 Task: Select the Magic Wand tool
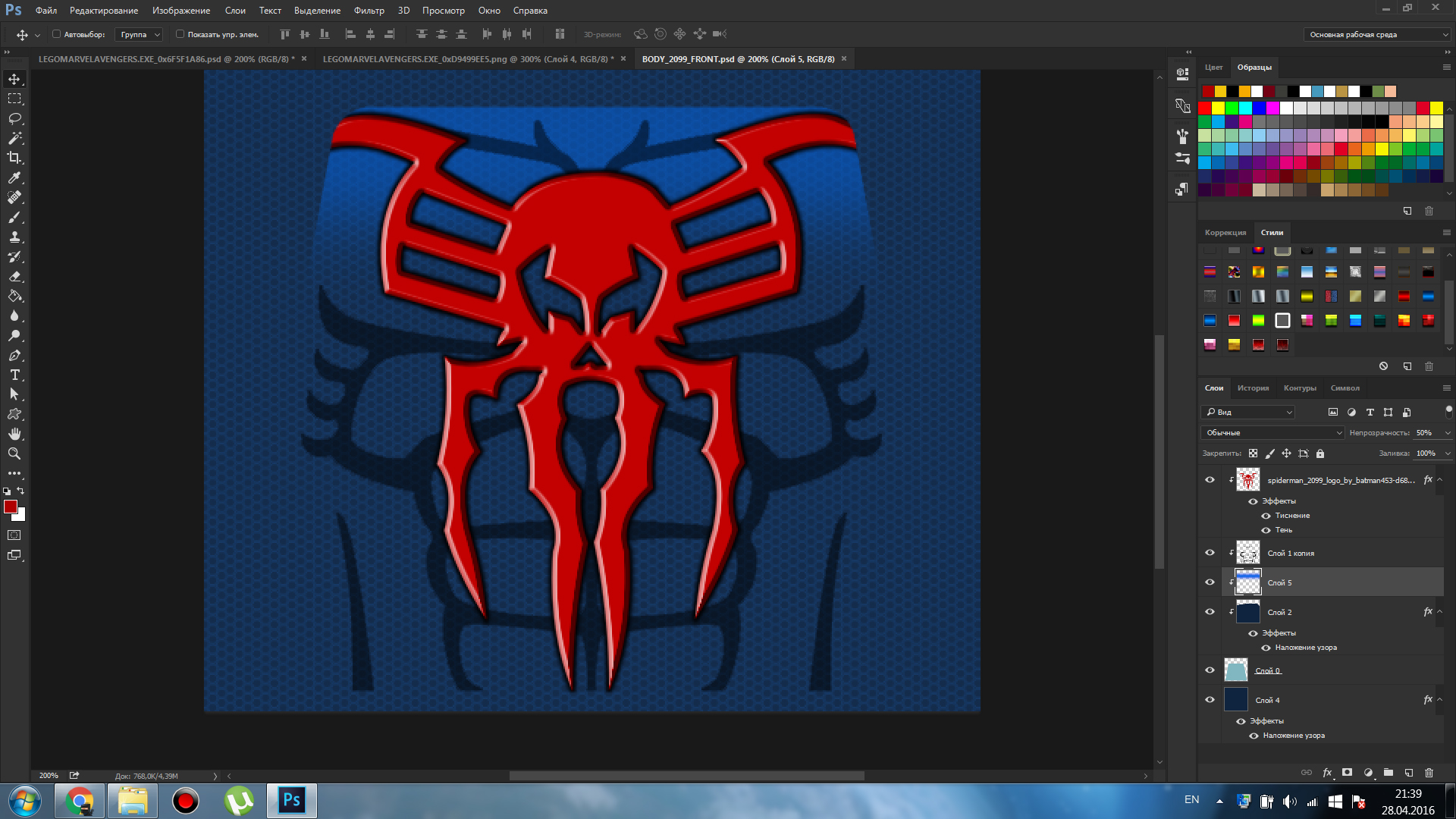(14, 138)
